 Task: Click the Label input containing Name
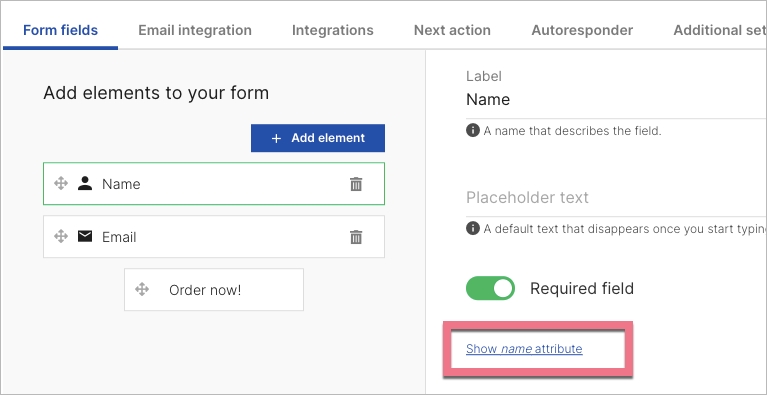coord(616,100)
